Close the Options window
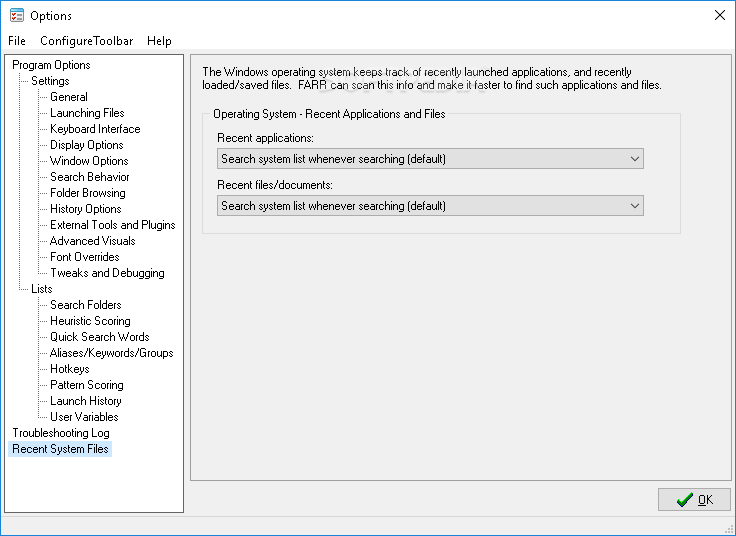The width and height of the screenshot is (736, 536). click(720, 15)
